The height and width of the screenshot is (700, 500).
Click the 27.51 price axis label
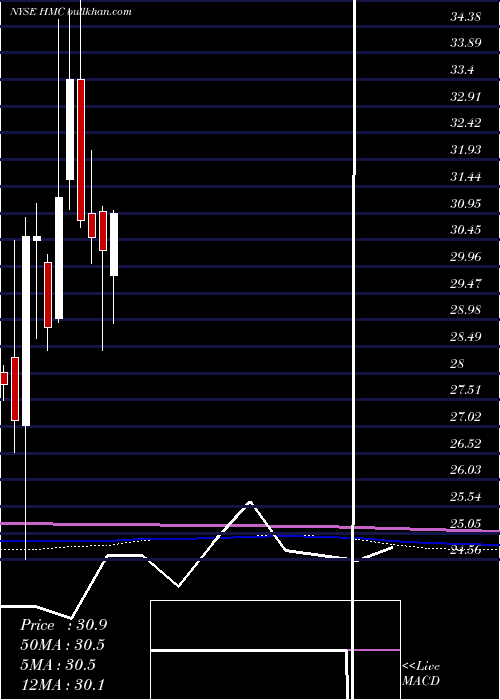466,390
